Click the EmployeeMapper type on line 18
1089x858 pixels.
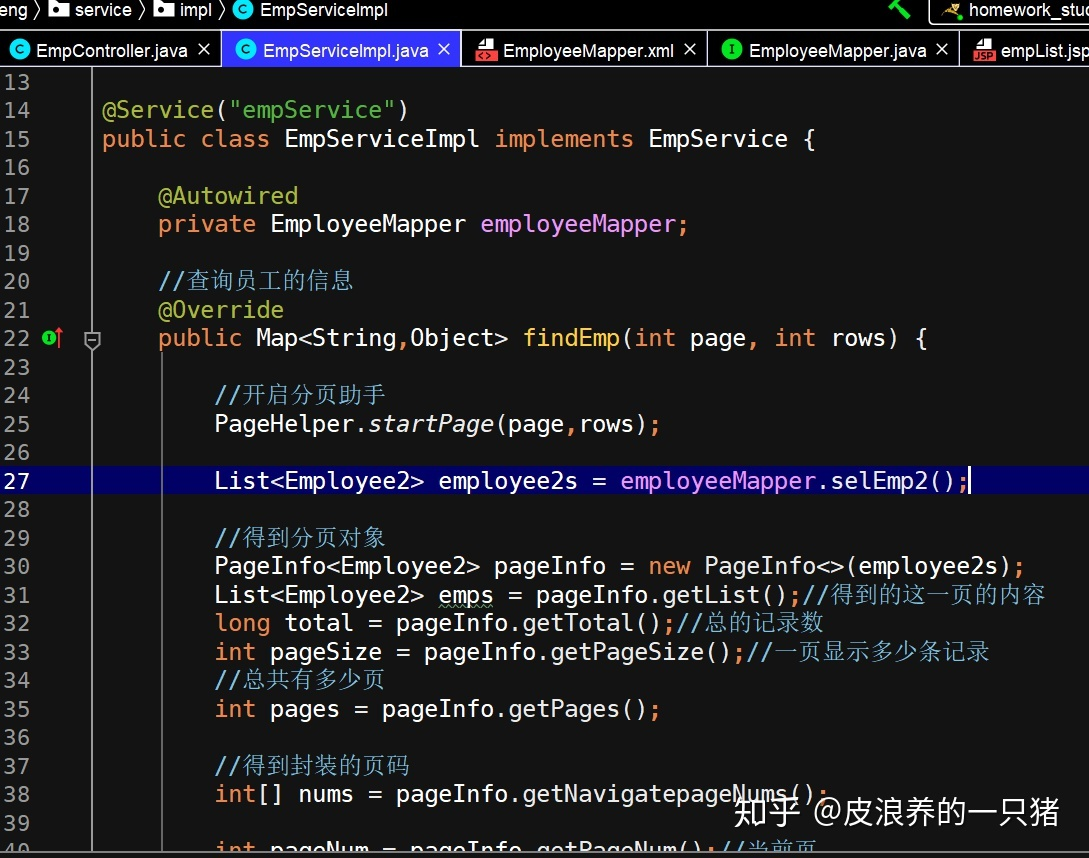[368, 224]
